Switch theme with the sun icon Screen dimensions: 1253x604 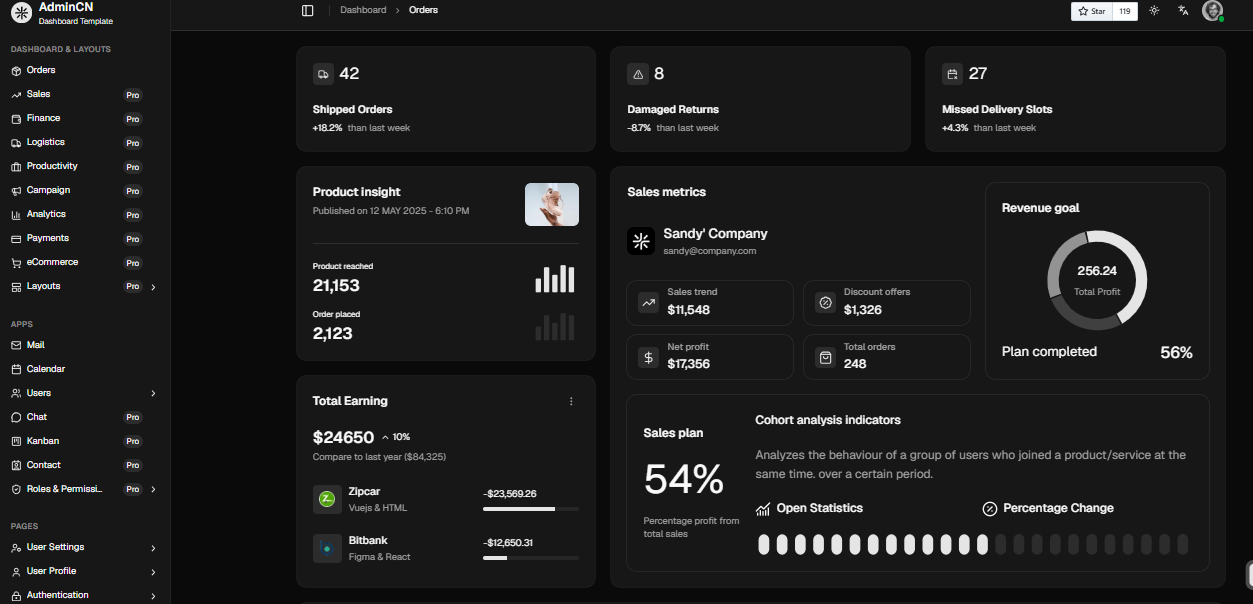point(1154,11)
